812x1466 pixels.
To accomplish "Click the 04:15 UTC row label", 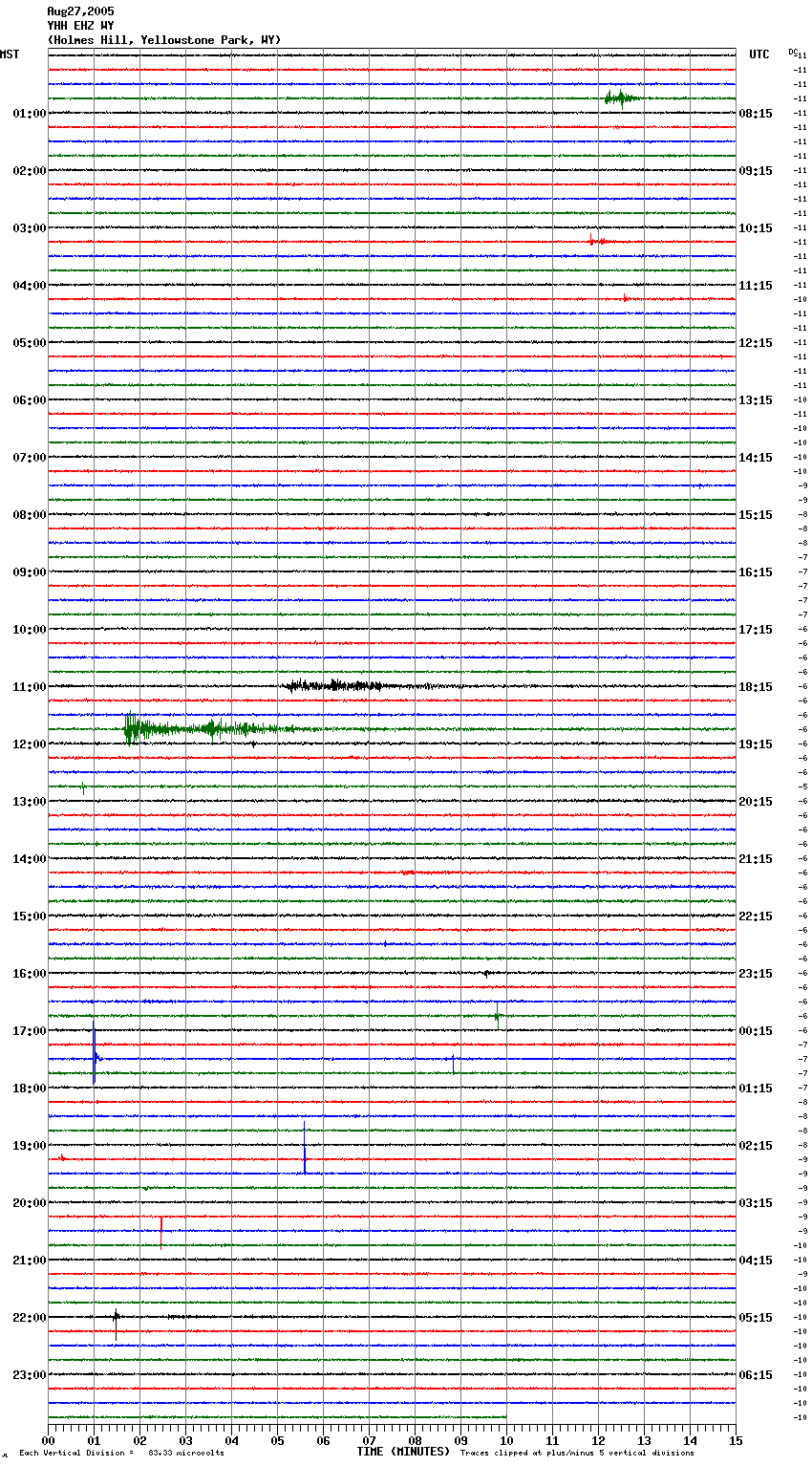I will click(x=756, y=1261).
